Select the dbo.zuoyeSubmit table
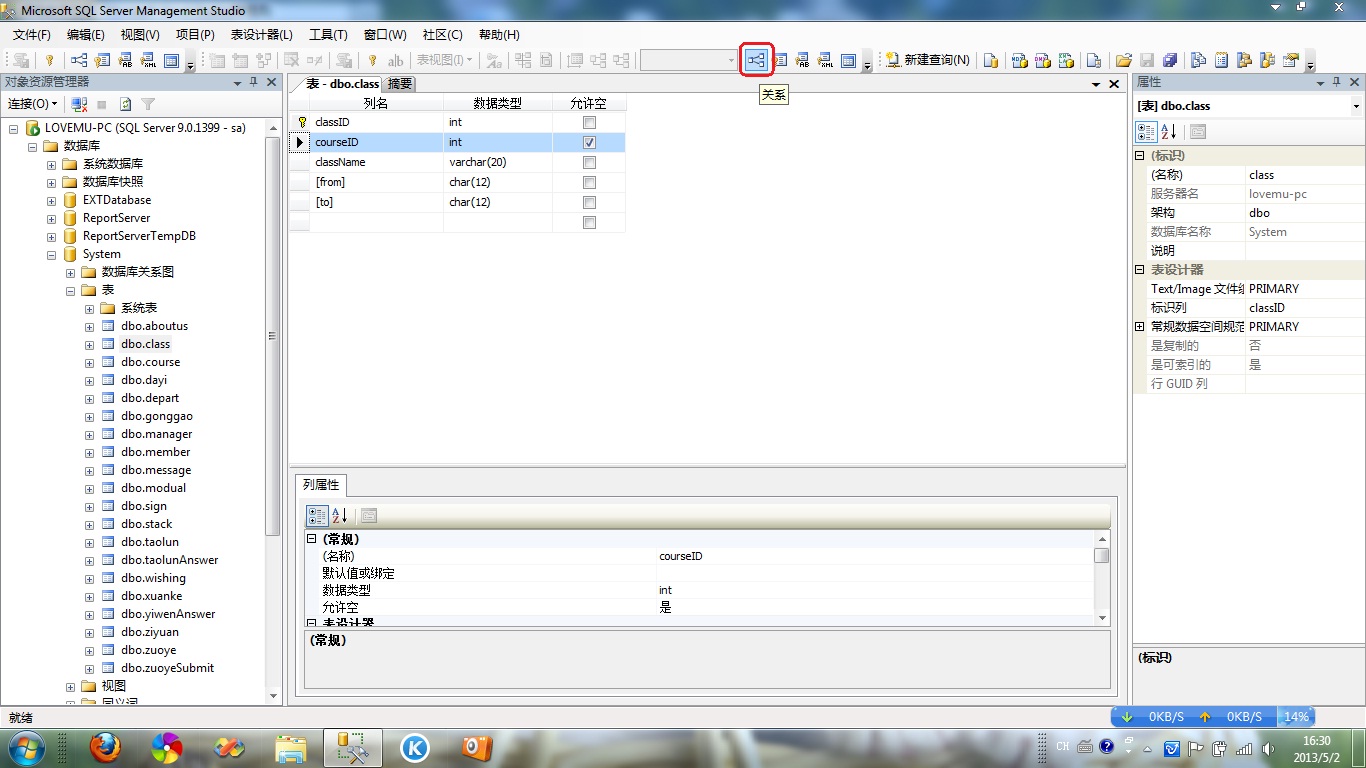This screenshot has width=1366, height=768. pos(167,668)
